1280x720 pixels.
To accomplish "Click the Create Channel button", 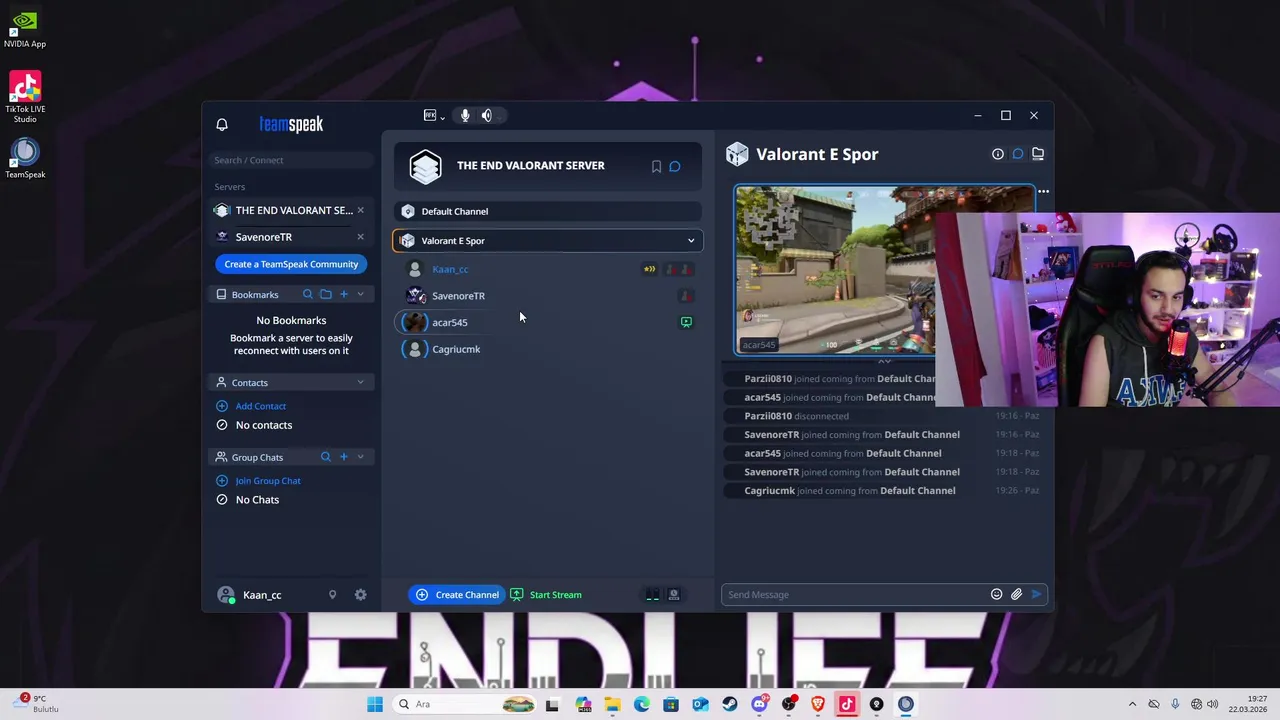I will pyautogui.click(x=457, y=595).
